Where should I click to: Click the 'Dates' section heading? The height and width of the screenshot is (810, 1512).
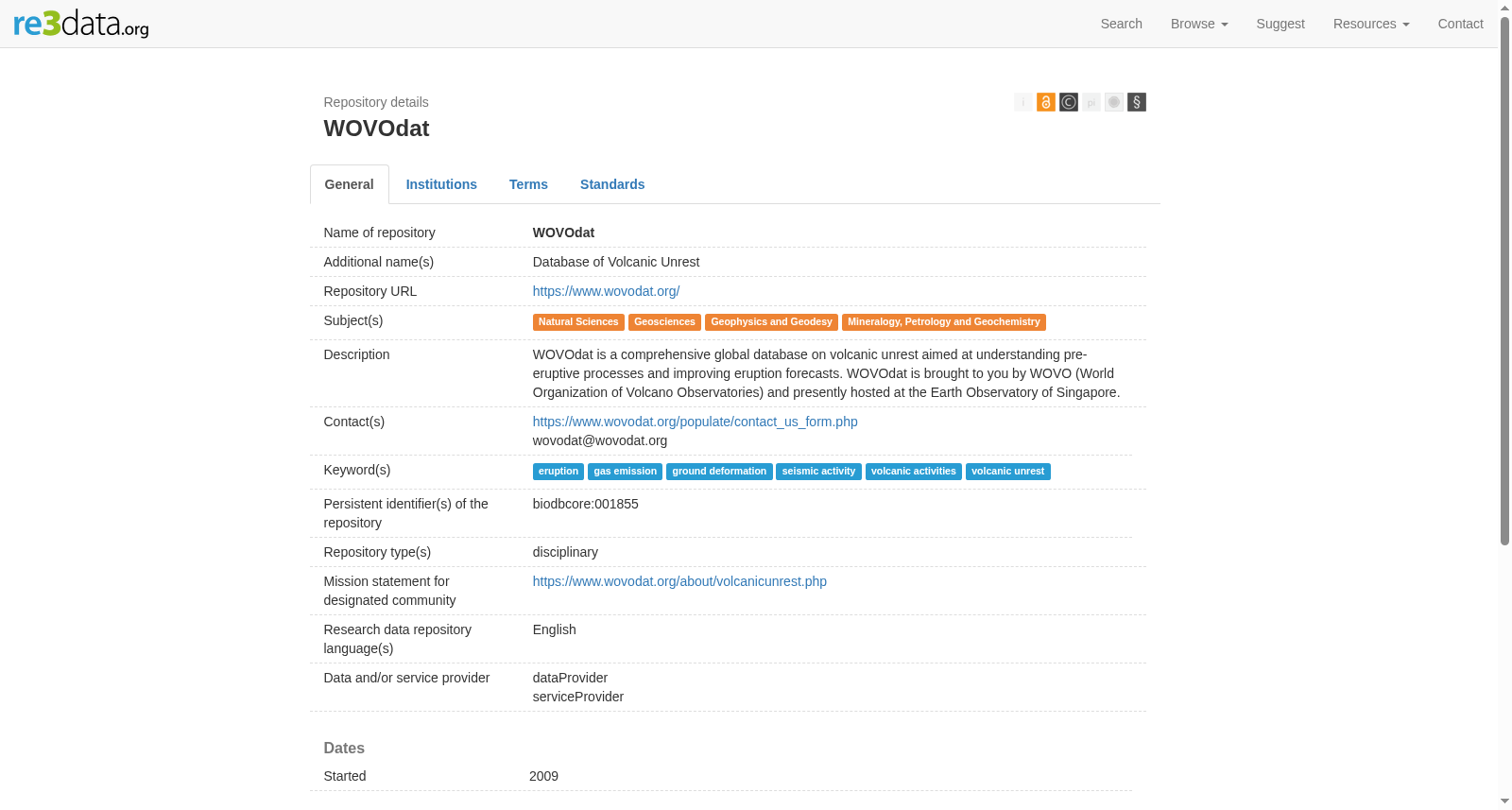coord(344,748)
